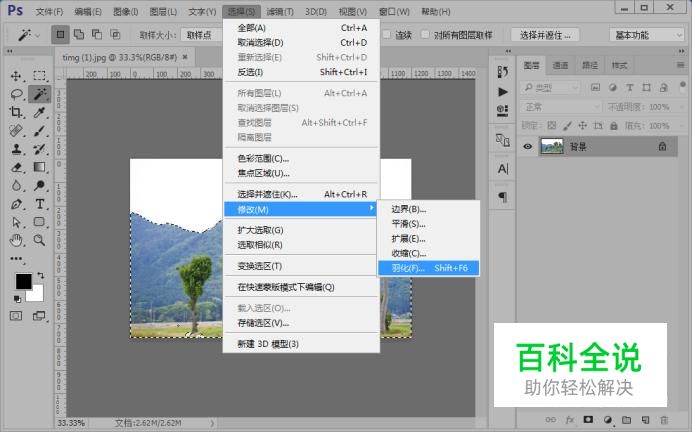The width and height of the screenshot is (692, 432).
Task: Choose 色彩范围(C)... menu item
Action: click(x=302, y=158)
